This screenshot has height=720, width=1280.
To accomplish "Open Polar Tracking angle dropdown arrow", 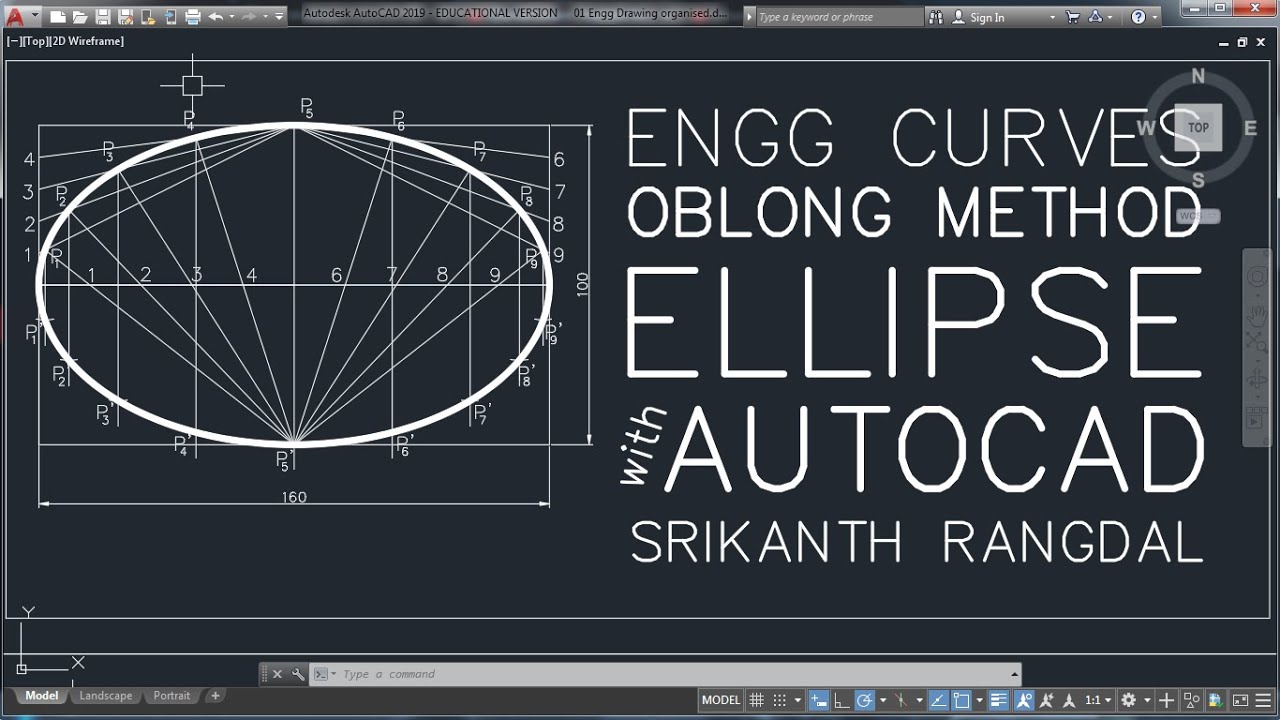I will click(x=882, y=700).
